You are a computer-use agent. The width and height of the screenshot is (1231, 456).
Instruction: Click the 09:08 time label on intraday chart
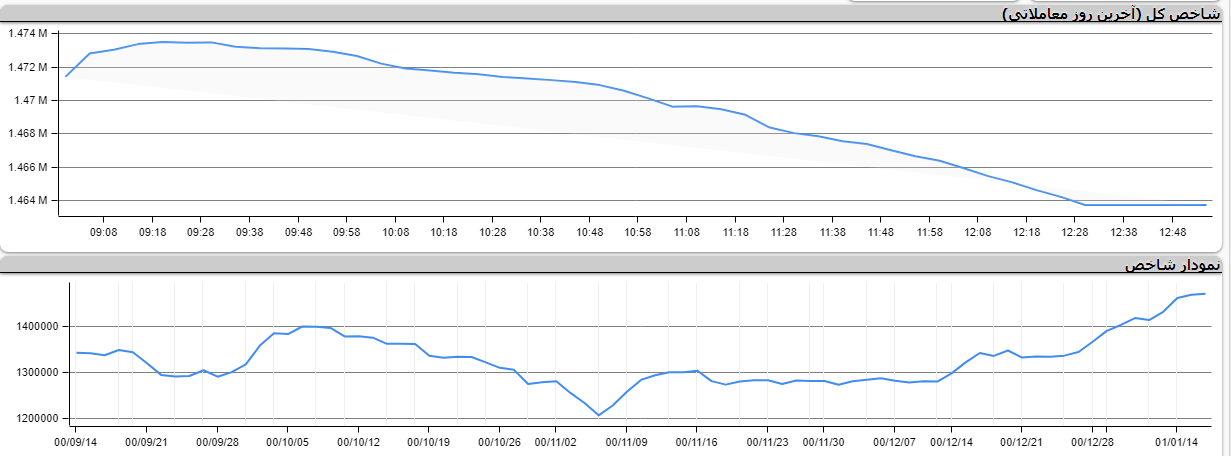point(104,232)
